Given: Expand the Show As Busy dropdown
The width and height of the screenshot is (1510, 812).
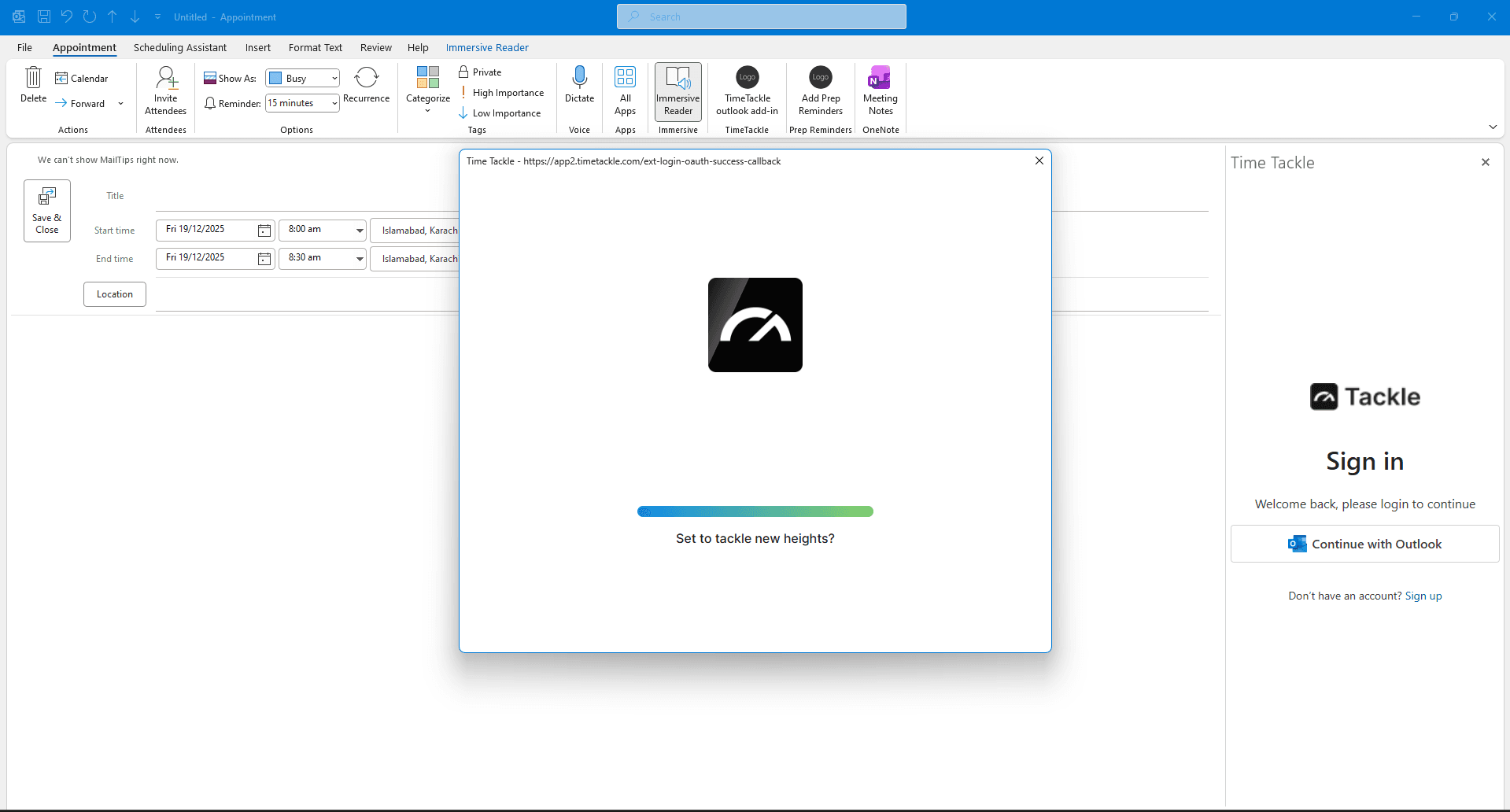Looking at the screenshot, I should (334, 78).
